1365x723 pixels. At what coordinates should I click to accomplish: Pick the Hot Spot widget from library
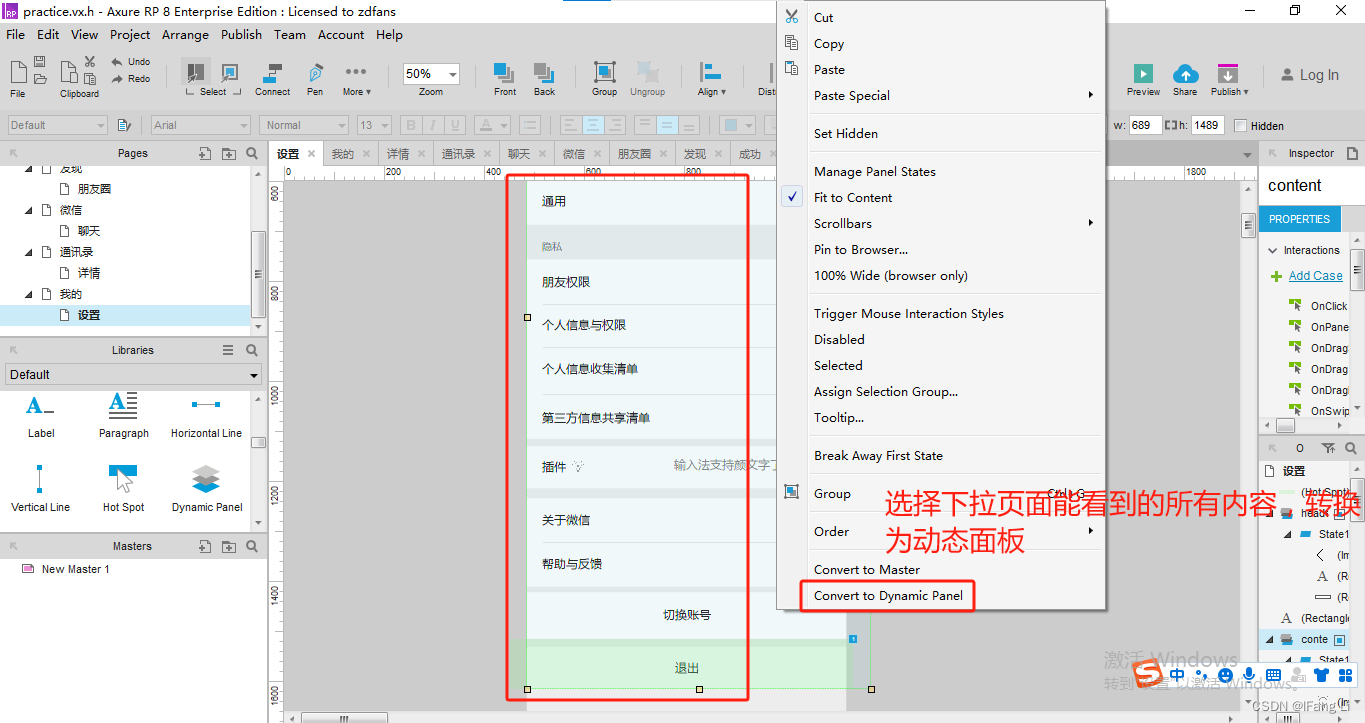(x=124, y=489)
